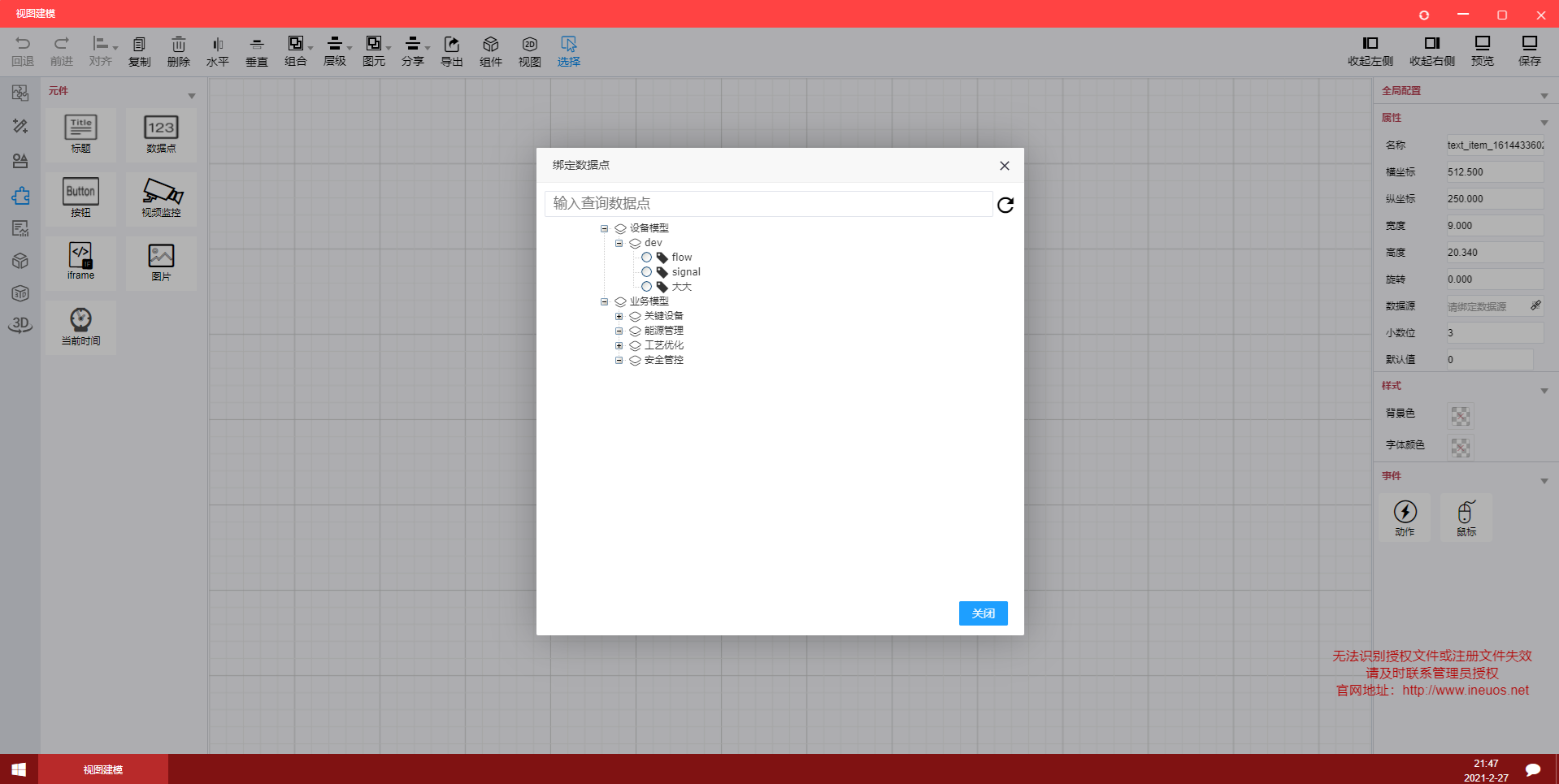Click the 旋转 value field
This screenshot has width=1559, height=784.
[1495, 279]
